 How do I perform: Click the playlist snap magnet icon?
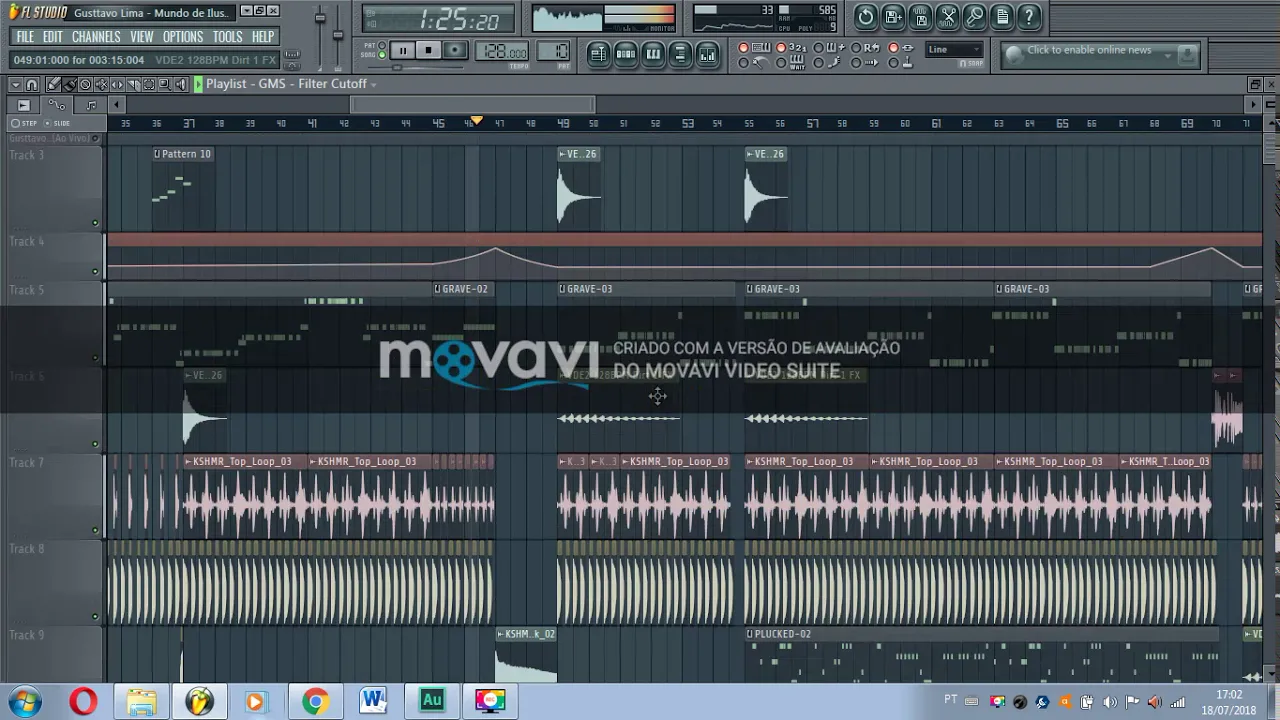click(32, 84)
